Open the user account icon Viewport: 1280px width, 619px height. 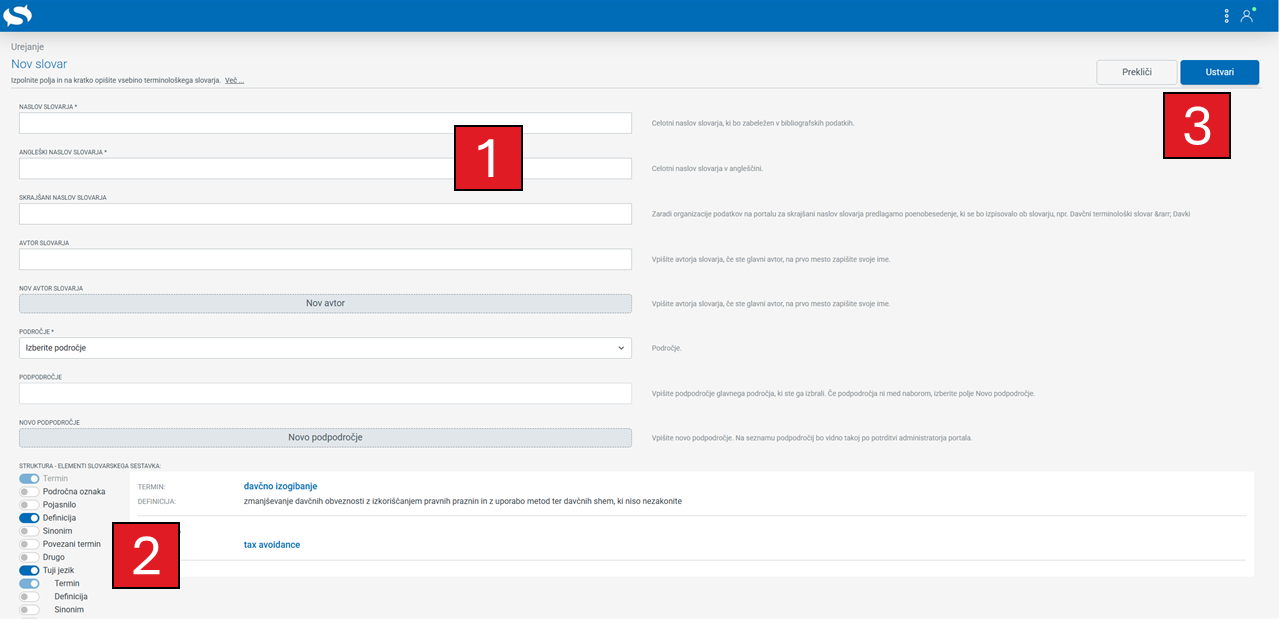(1247, 16)
